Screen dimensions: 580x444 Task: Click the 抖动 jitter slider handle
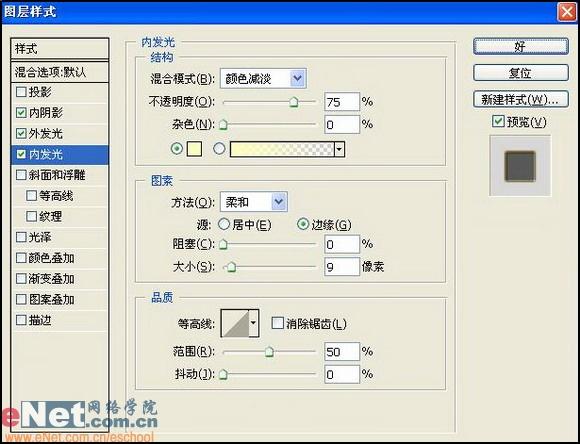[223, 374]
